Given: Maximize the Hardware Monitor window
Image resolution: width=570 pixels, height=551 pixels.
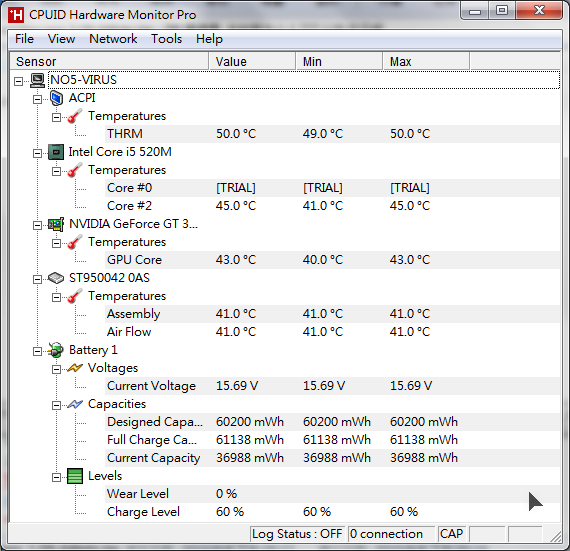Looking at the screenshot, I should (x=502, y=11).
